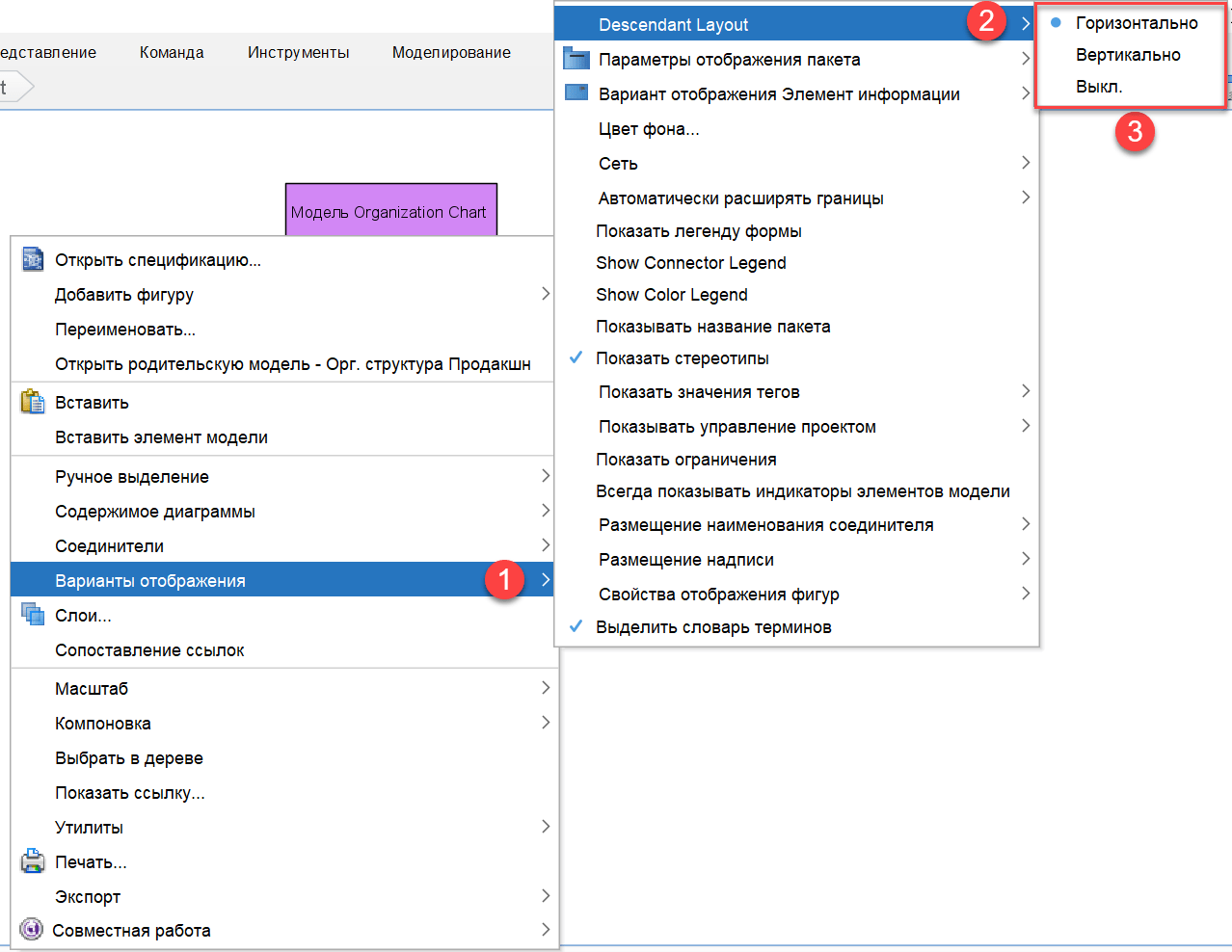Click the Моделирование menu item
Viewport: 1232px width, 952px height.
pyautogui.click(x=451, y=53)
